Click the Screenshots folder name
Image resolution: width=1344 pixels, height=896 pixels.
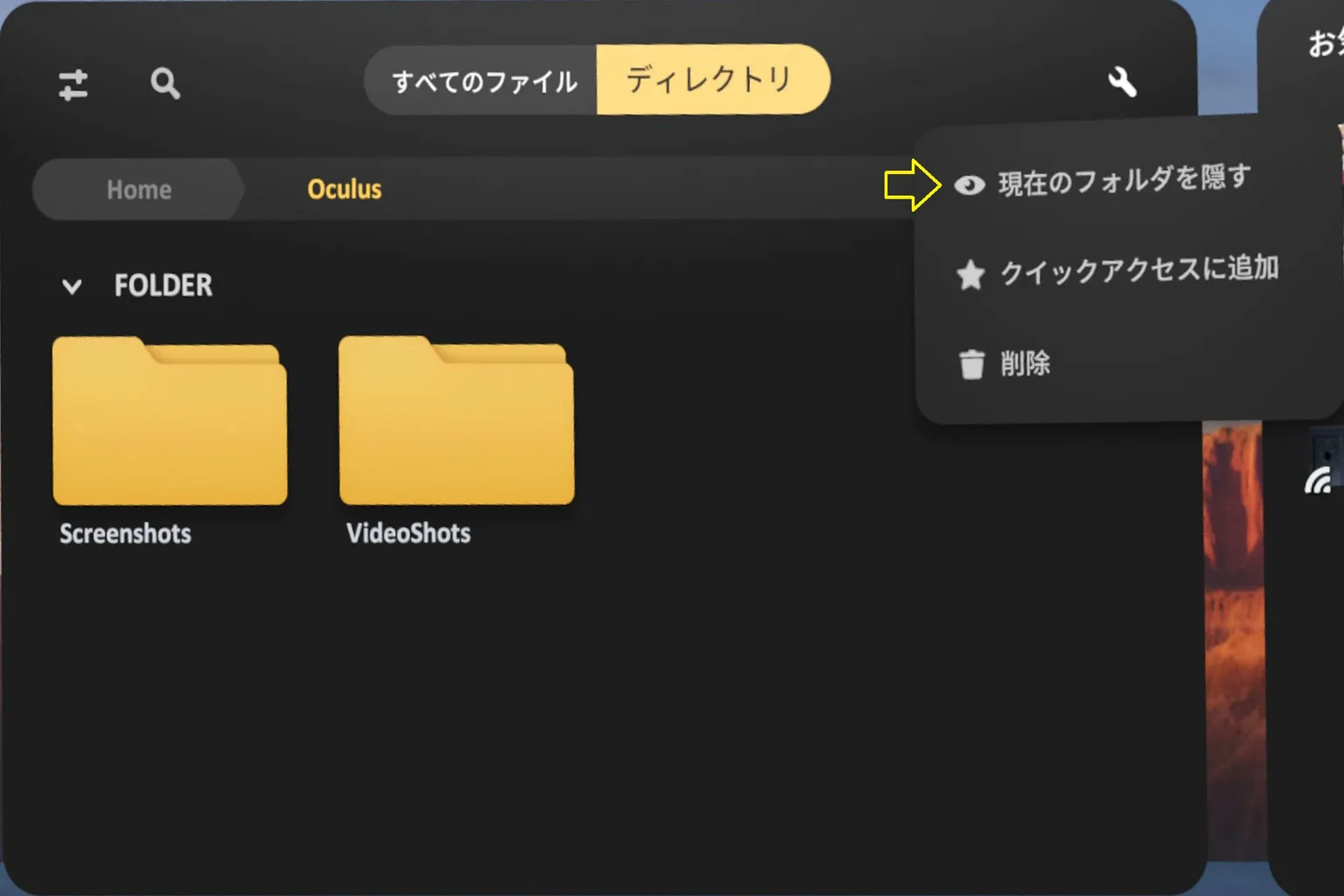pyautogui.click(x=125, y=534)
